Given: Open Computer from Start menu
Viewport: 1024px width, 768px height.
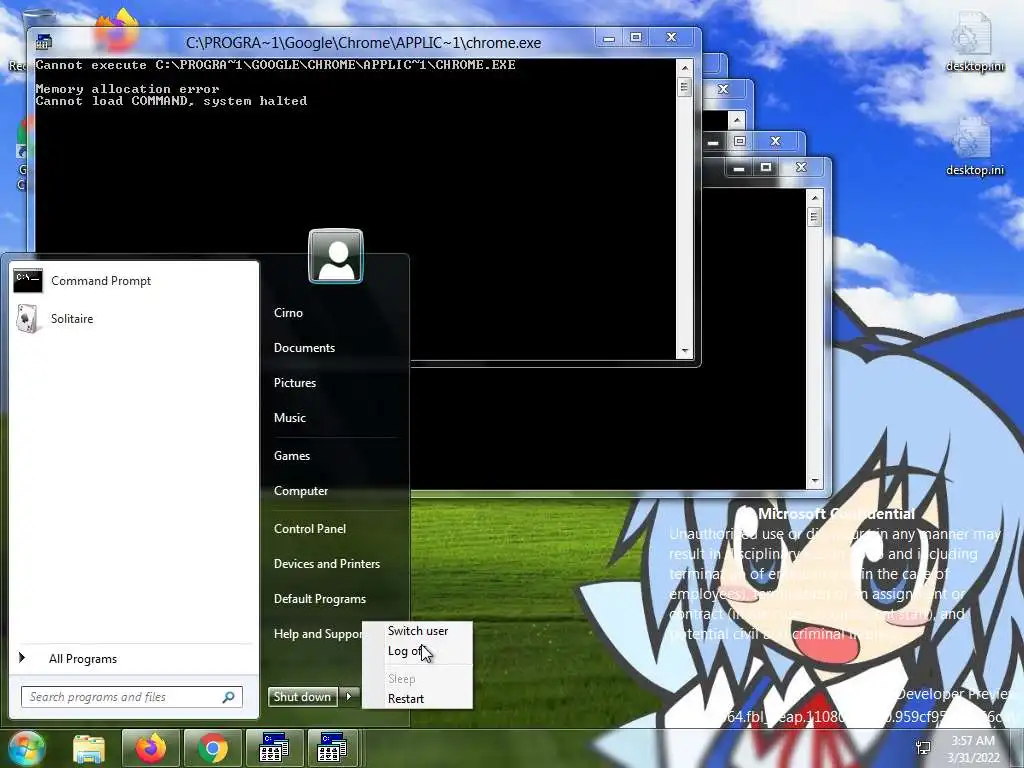Looking at the screenshot, I should pos(300,491).
